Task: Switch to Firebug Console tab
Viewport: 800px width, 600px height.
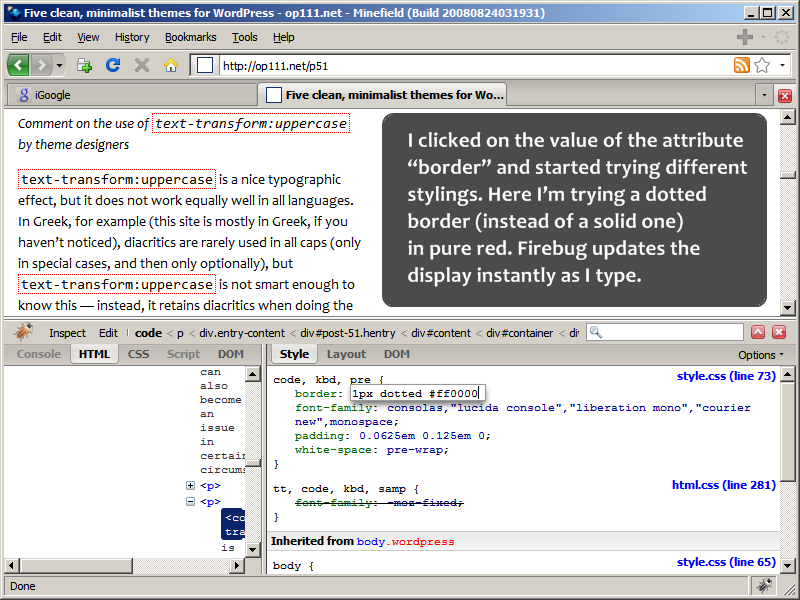Action: coord(39,354)
